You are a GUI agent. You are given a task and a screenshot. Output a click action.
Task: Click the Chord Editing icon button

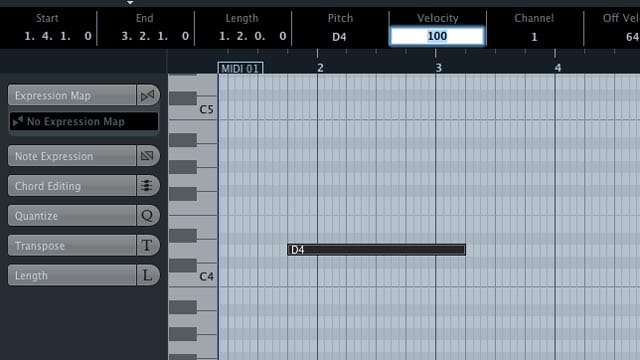(148, 186)
